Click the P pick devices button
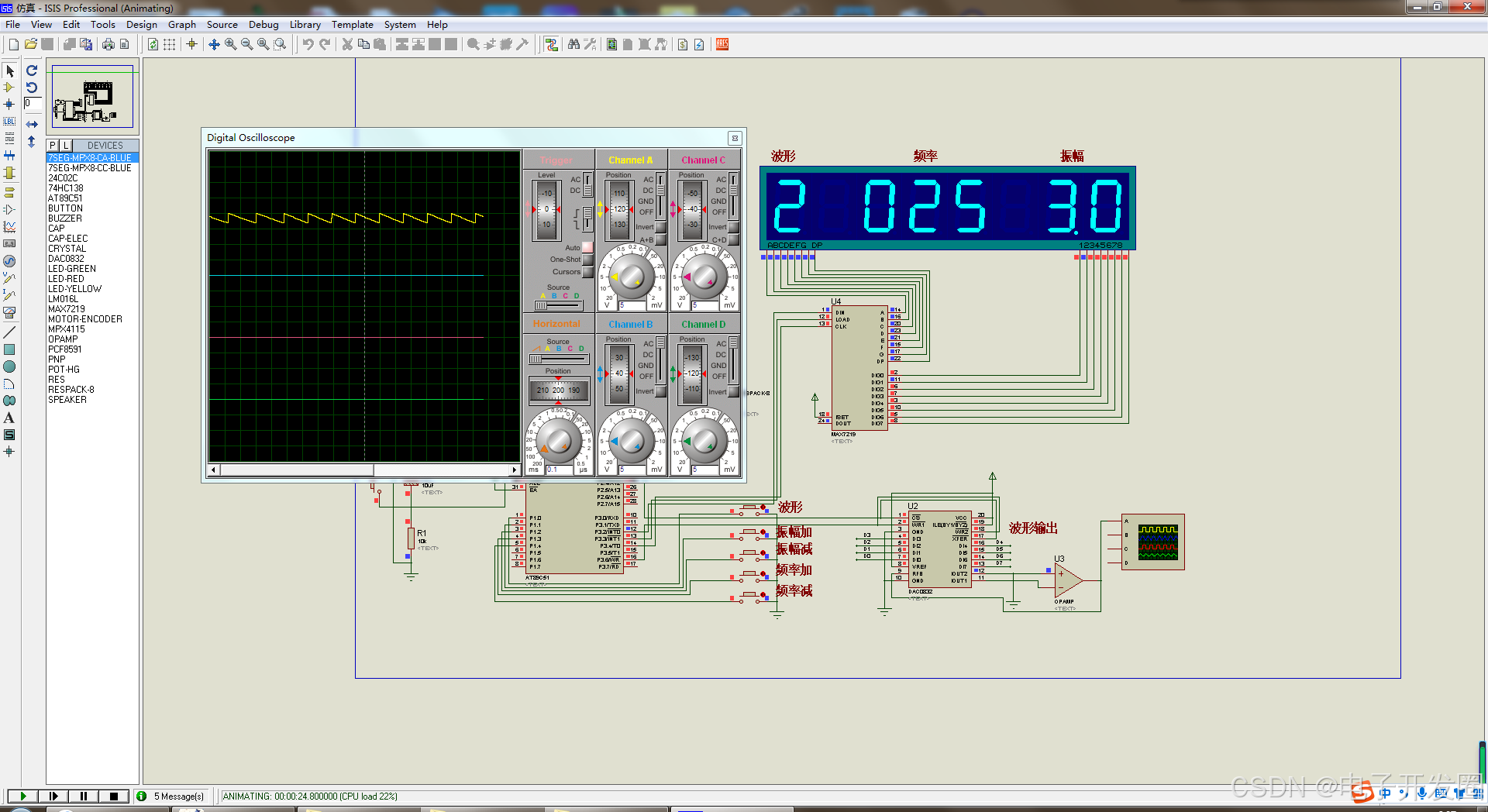The image size is (1488, 812). [53, 145]
